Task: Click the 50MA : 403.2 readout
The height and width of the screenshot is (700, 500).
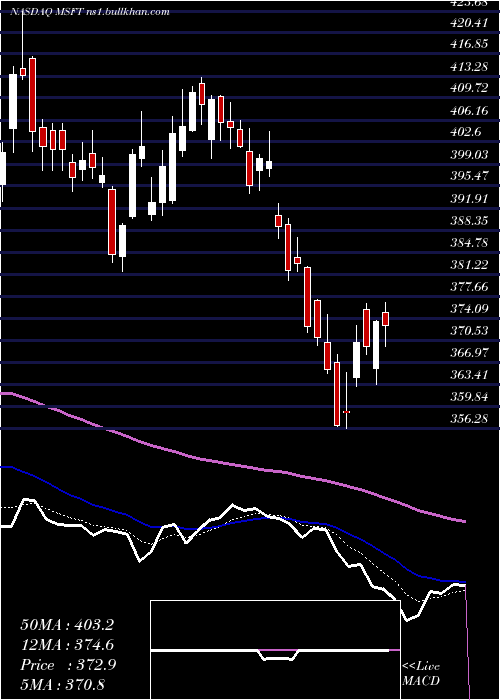Action: pos(67,625)
